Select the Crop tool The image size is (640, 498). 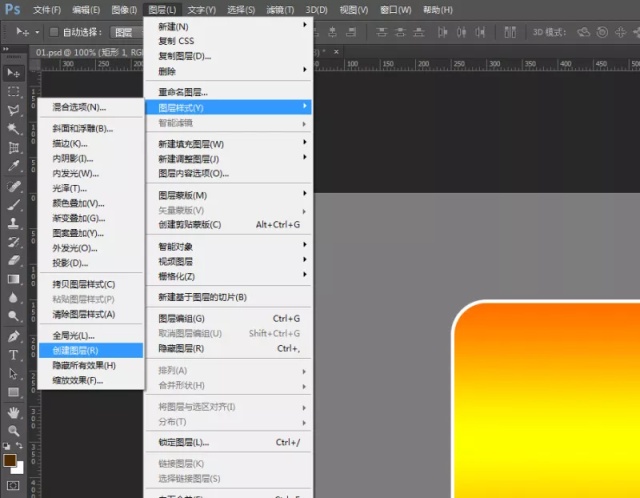(x=13, y=147)
